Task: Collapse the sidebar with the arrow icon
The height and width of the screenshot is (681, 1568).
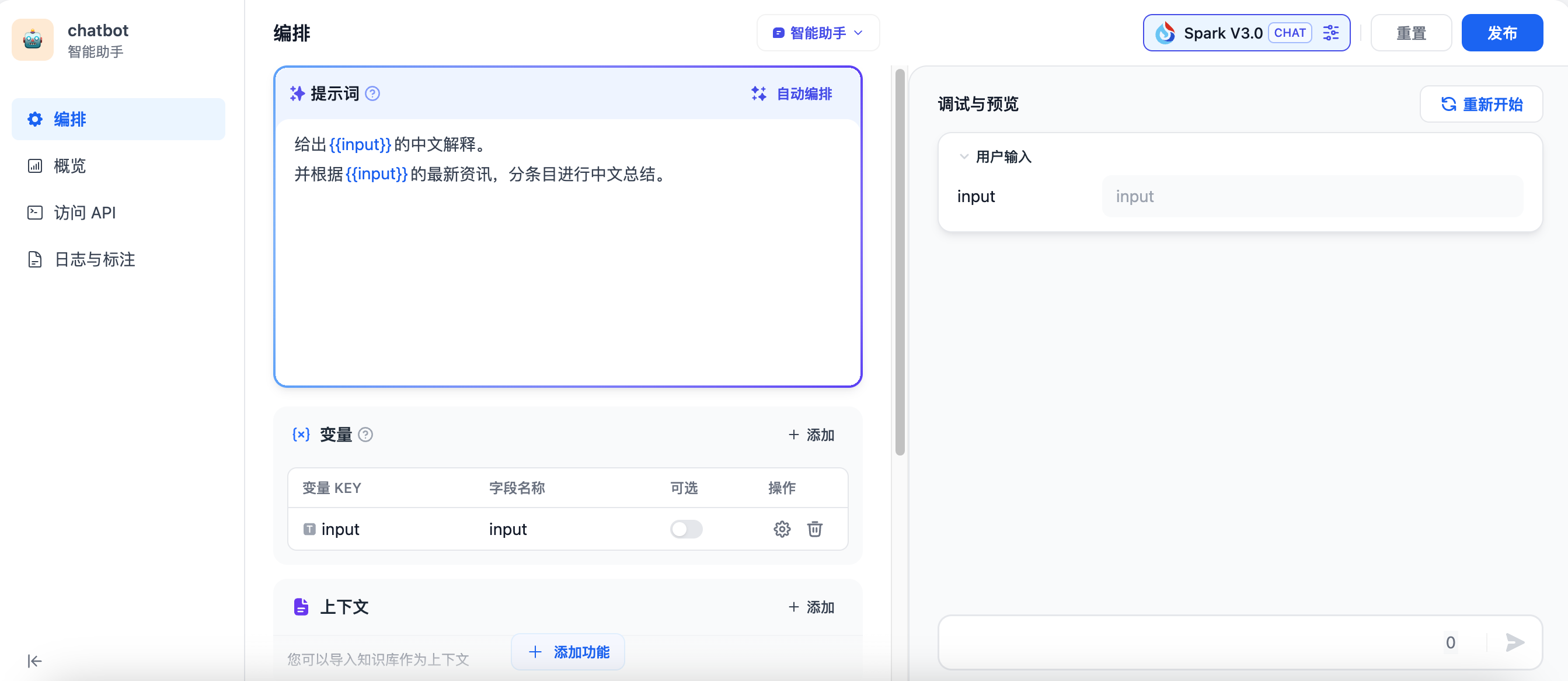Action: point(34,661)
